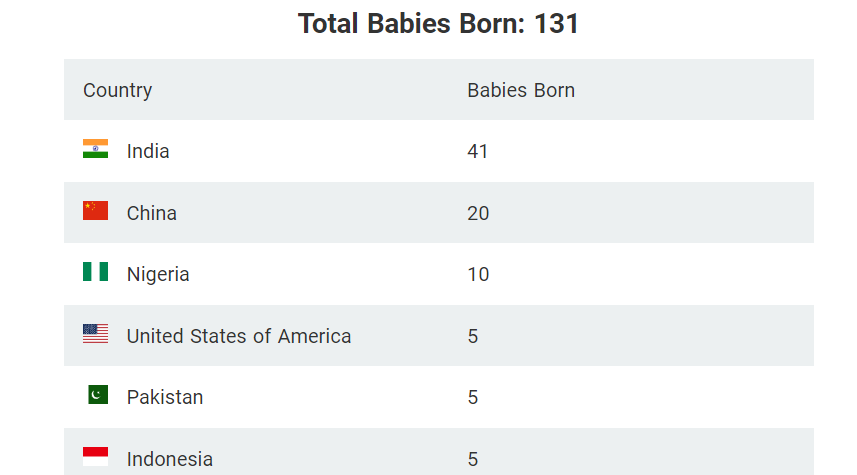The height and width of the screenshot is (475, 857).
Task: Click the India flag icon
Action: coord(95,149)
